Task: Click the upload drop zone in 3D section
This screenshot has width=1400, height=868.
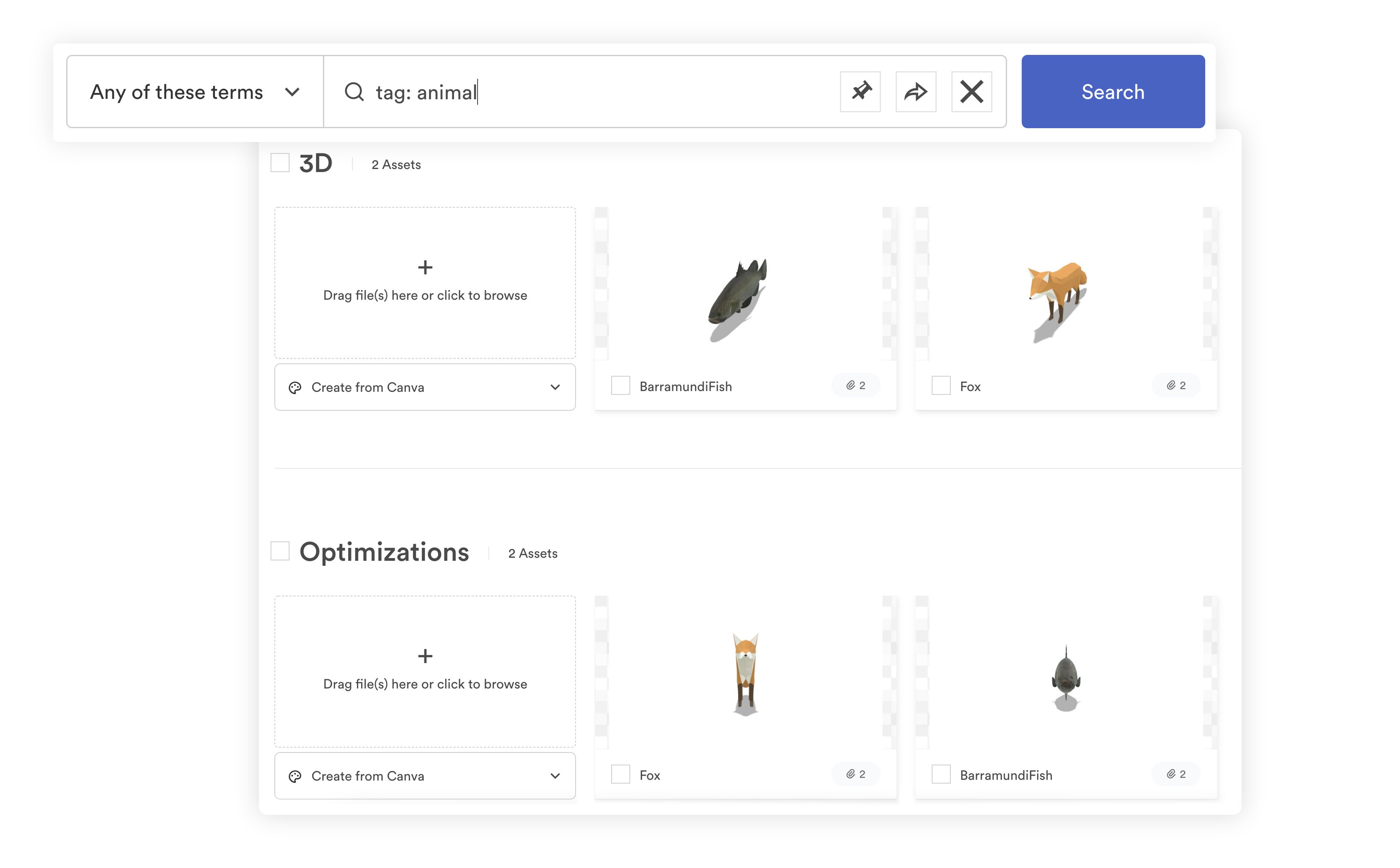Action: 425,283
